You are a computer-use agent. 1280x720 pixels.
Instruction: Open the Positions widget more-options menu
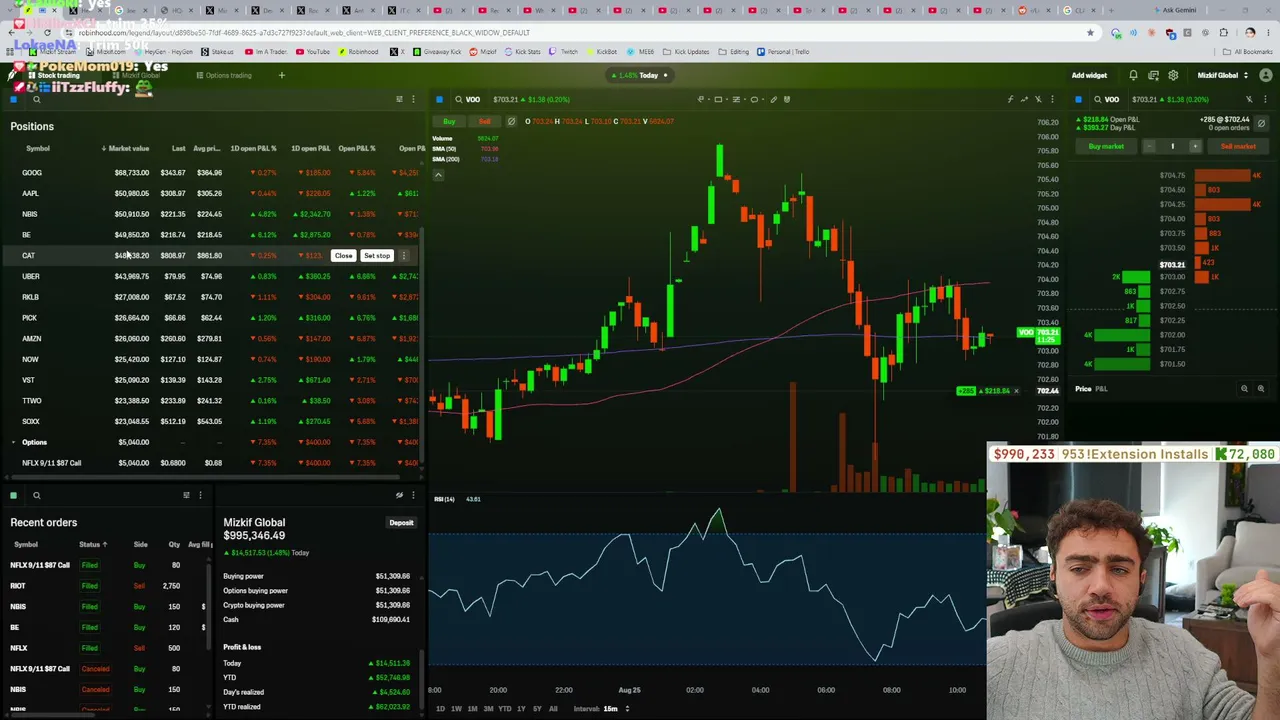point(412,99)
